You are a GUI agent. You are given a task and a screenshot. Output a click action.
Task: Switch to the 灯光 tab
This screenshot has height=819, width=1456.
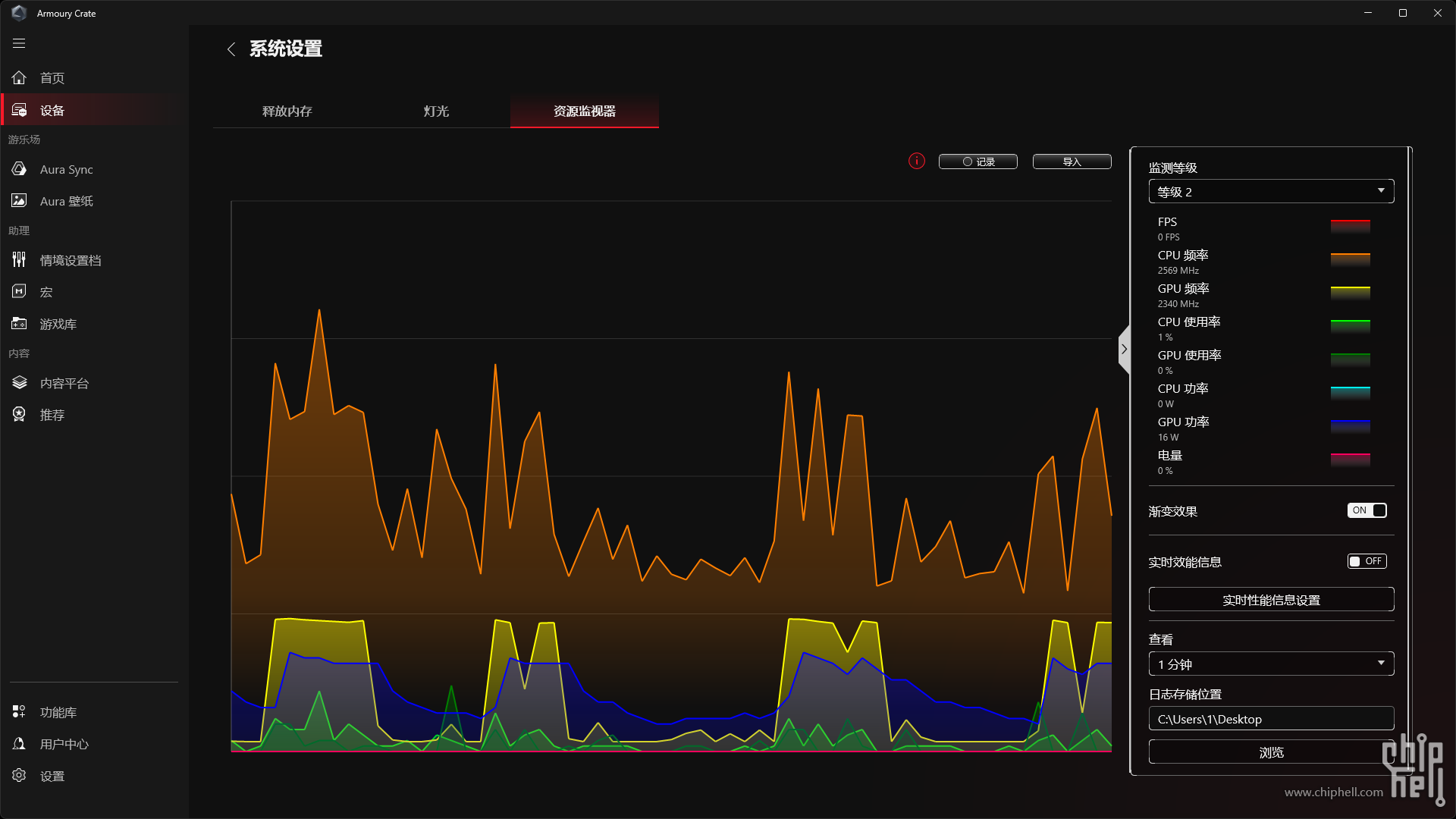click(436, 111)
